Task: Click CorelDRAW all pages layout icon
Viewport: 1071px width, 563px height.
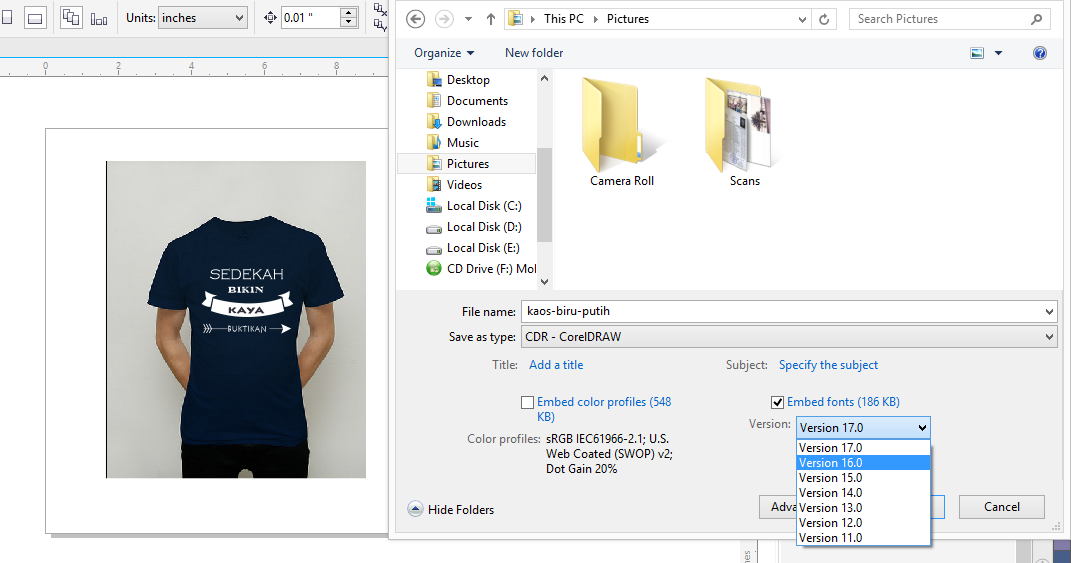Action: pos(71,18)
